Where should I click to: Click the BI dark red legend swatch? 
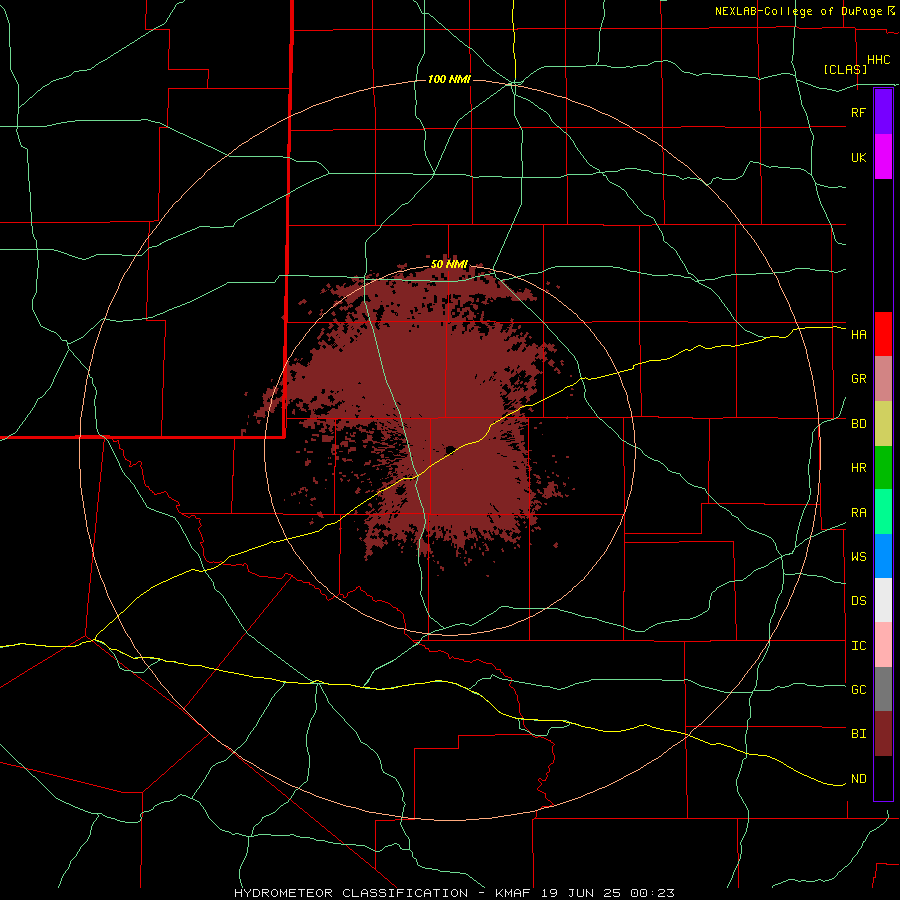tap(883, 734)
